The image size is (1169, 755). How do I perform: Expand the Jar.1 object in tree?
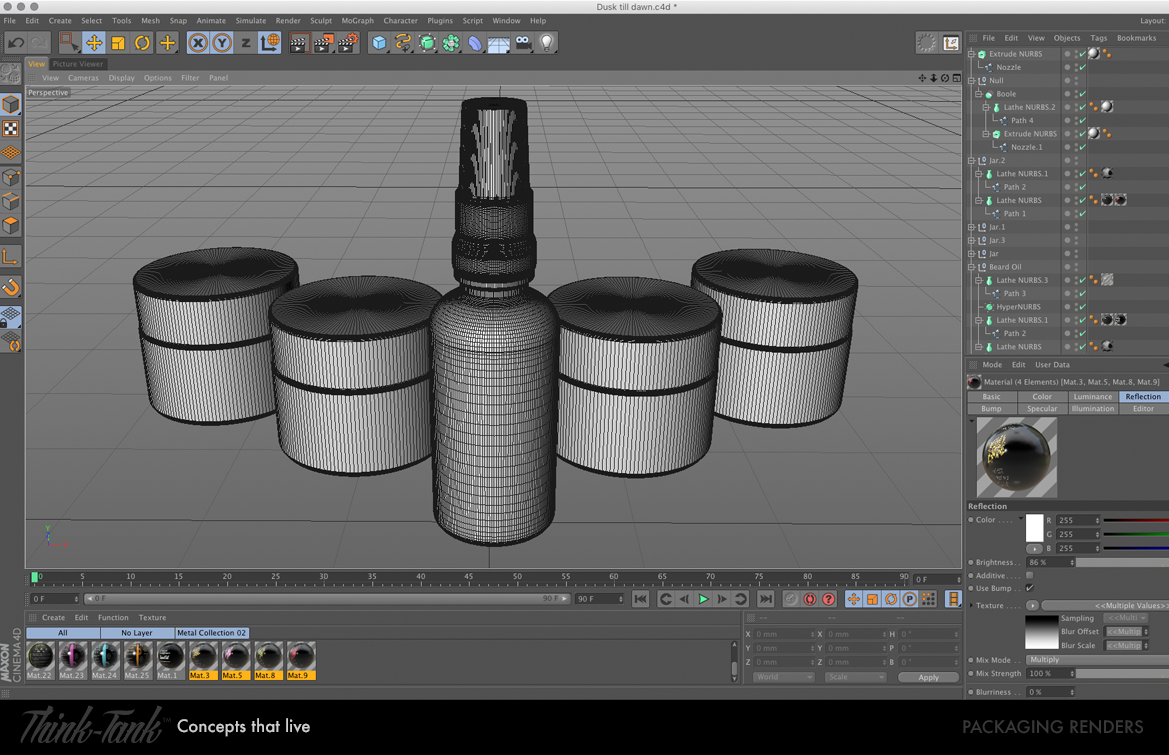pos(972,227)
